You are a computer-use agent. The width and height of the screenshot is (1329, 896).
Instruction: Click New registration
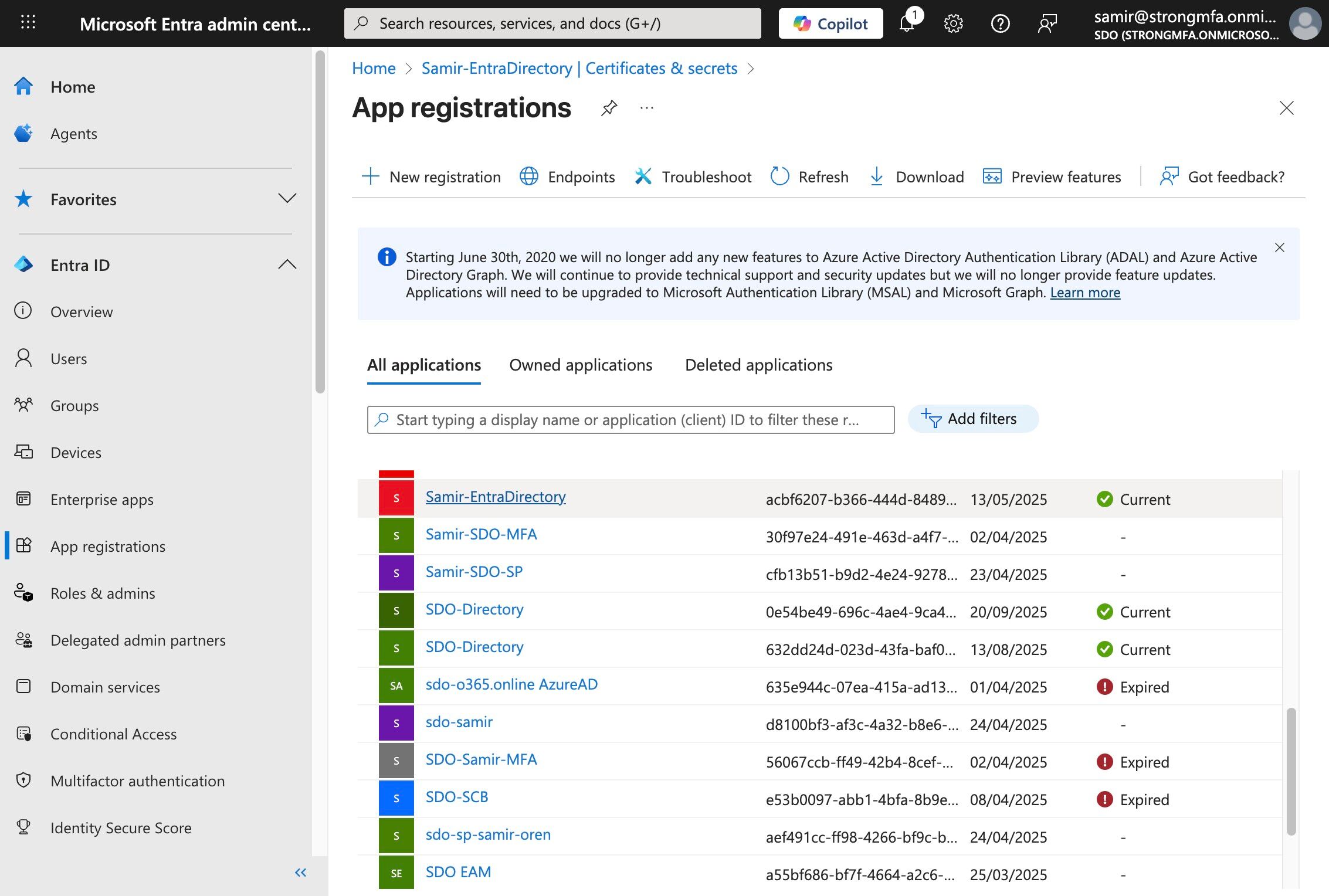(x=431, y=177)
